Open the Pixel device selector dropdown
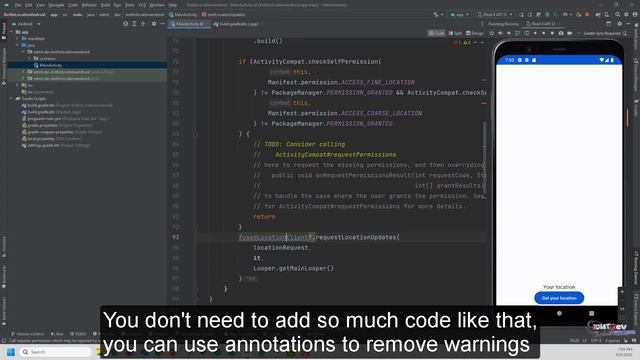The width and height of the screenshot is (640, 360). pyautogui.click(x=495, y=15)
